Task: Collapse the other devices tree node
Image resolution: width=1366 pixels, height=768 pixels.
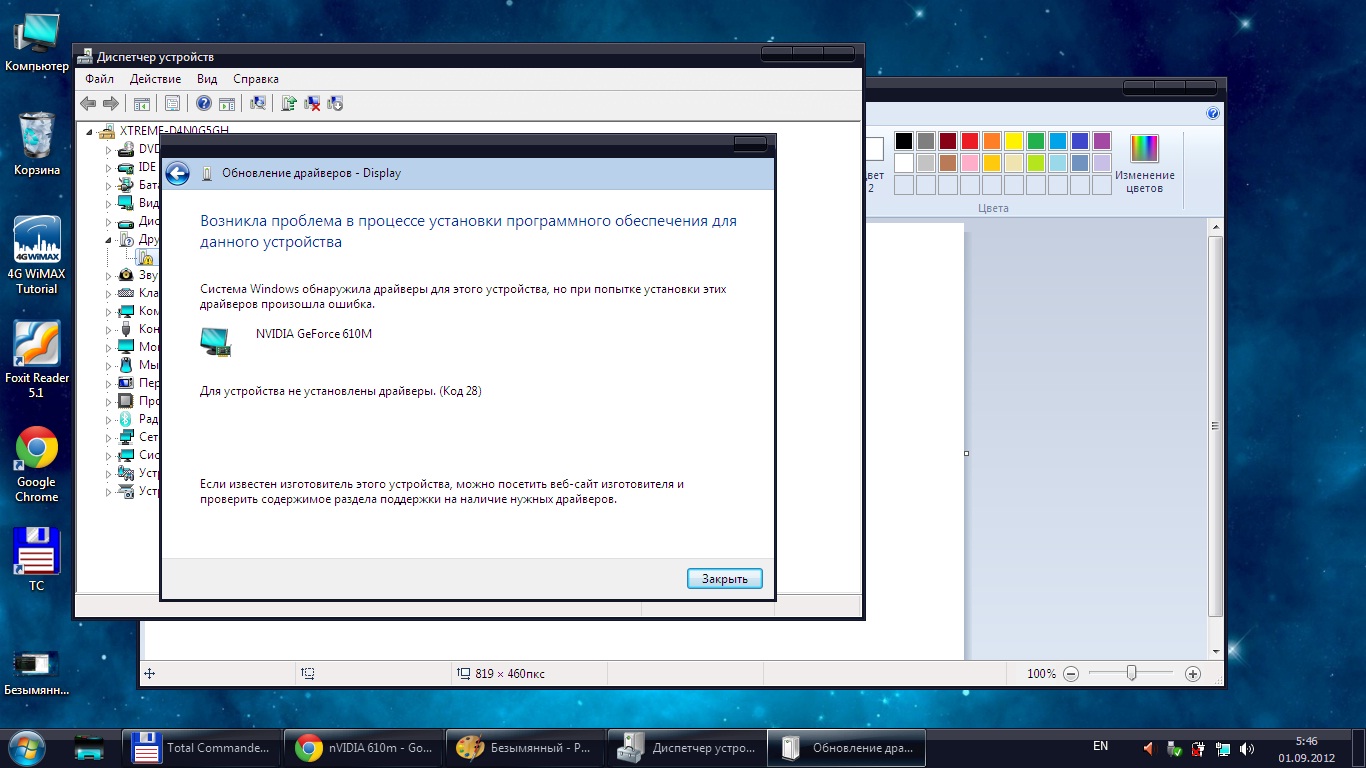Action: point(109,239)
